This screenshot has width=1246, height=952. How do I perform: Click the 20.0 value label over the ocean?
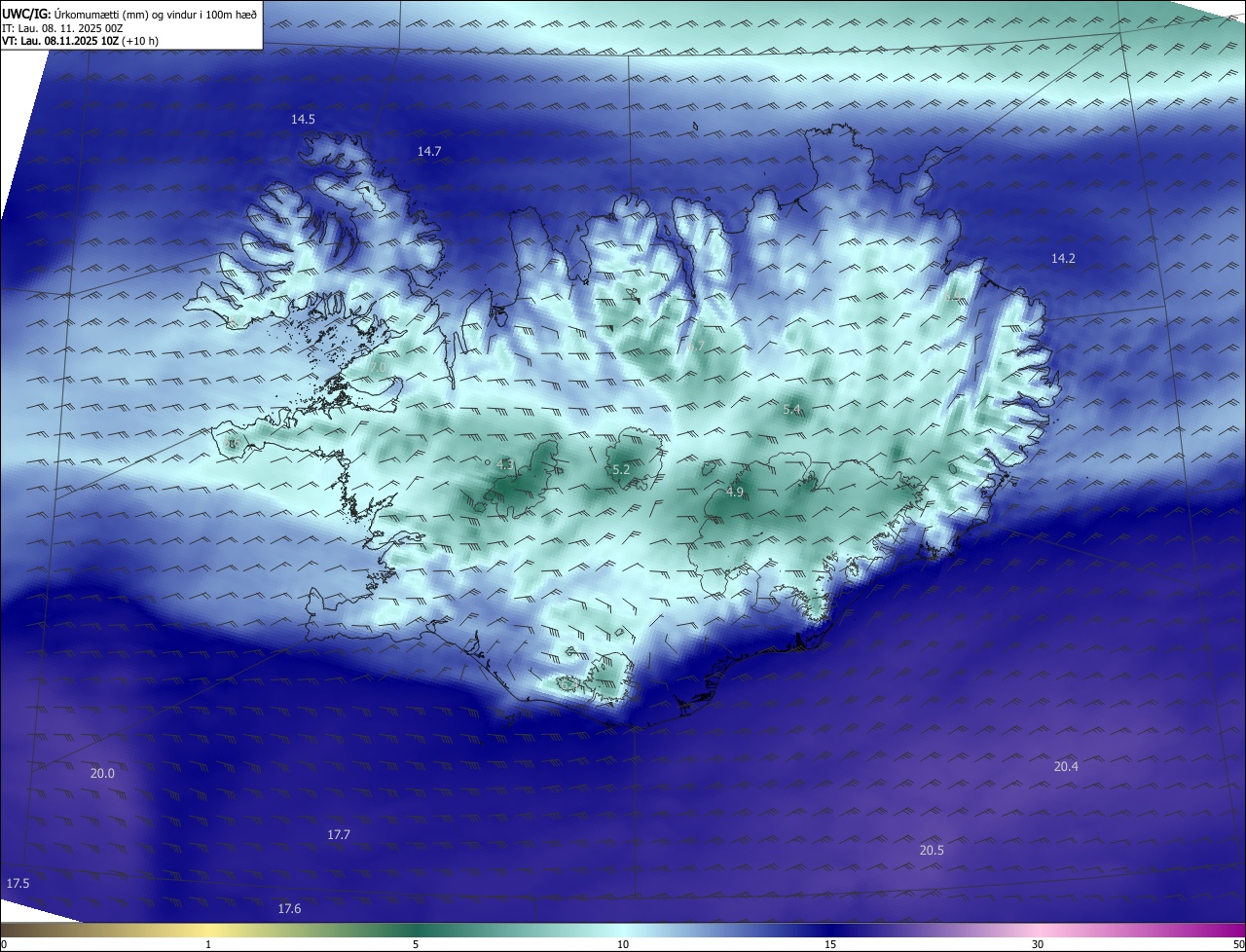pyautogui.click(x=102, y=773)
